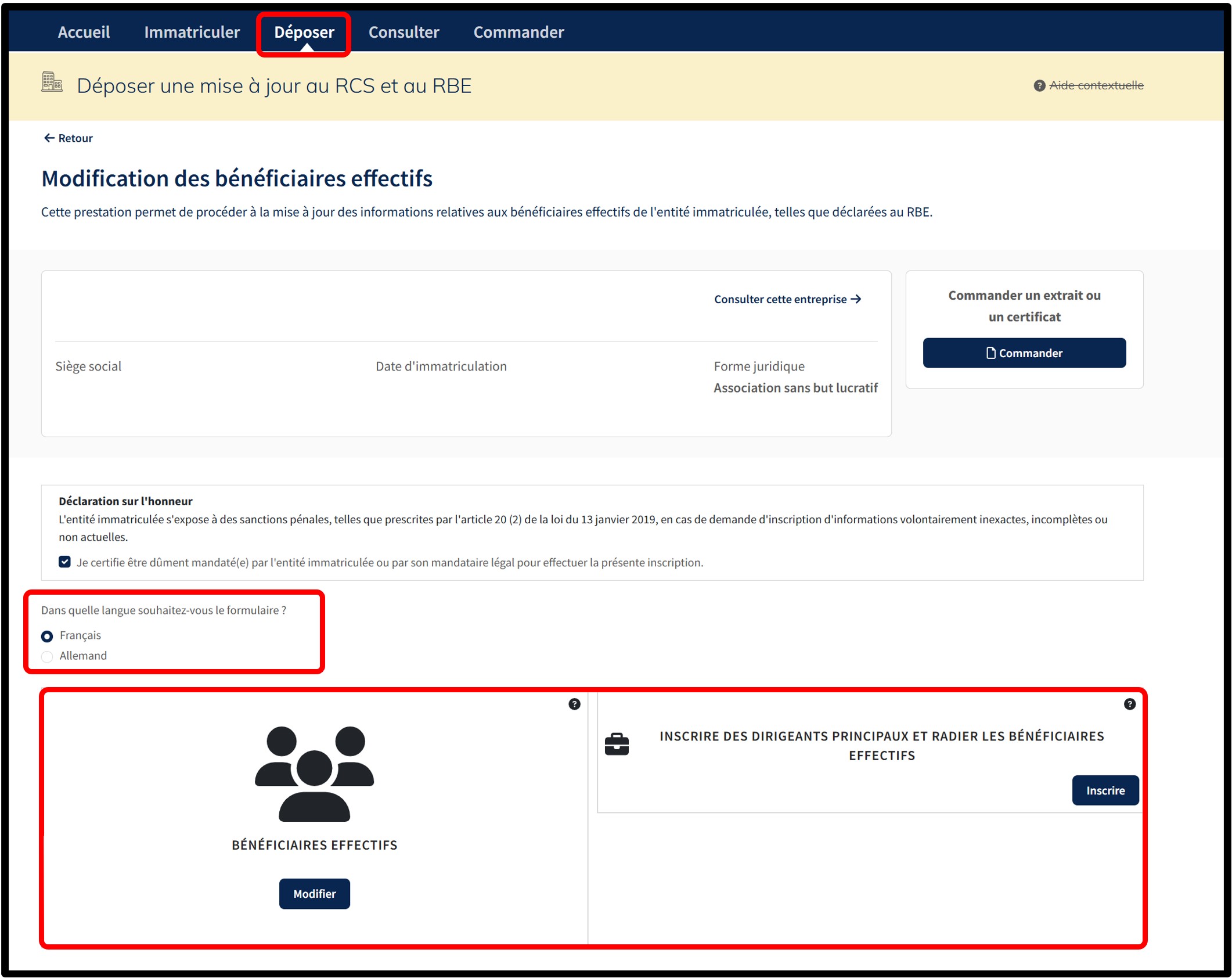Click the Aide contextuelle question mark icon

pos(1039,86)
